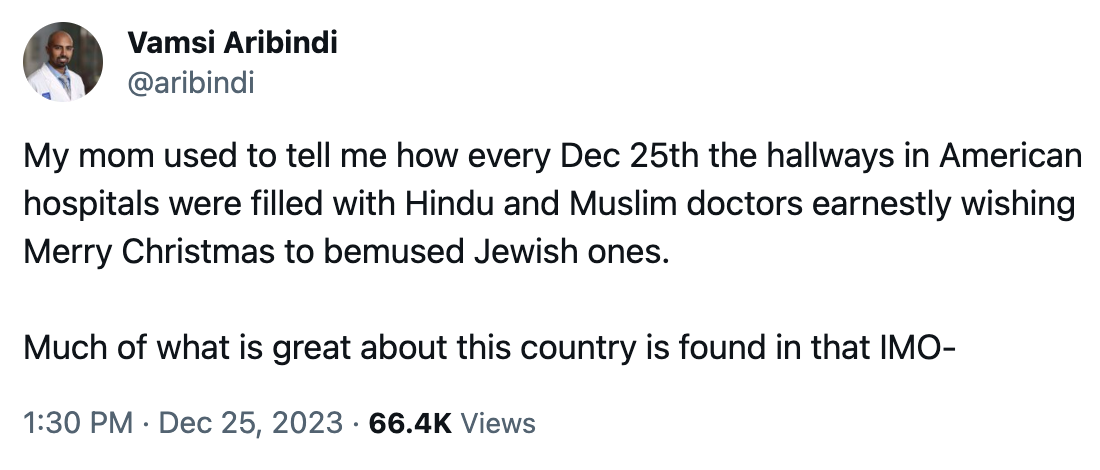Click the Views label beside the count
The width and height of the screenshot is (1100, 470).
pyautogui.click(x=498, y=423)
